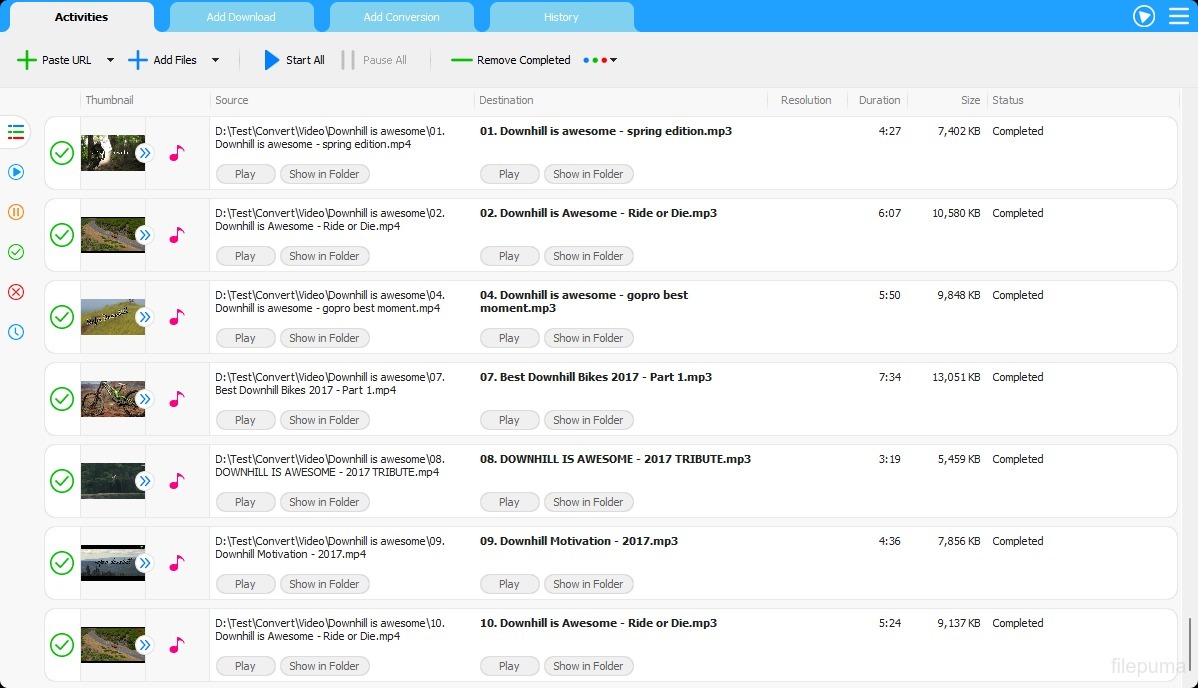This screenshot has height=688, width=1198.
Task: Expand the Add Files dropdown arrow
Action: tap(215, 60)
